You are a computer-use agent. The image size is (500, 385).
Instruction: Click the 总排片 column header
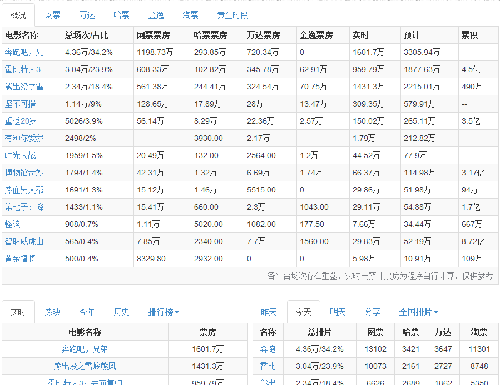319,332
